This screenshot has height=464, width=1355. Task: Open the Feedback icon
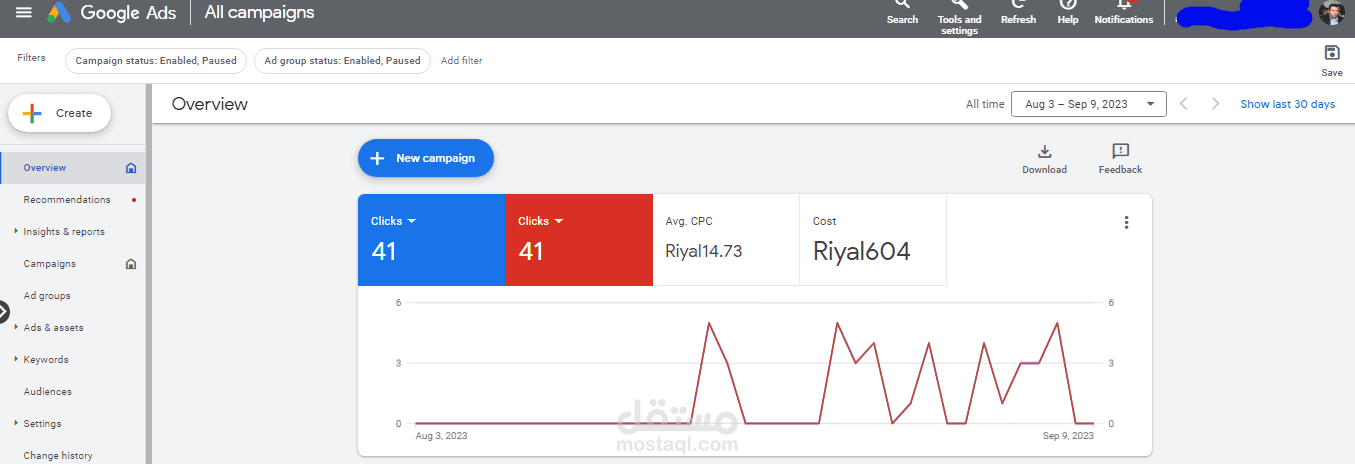1120,152
